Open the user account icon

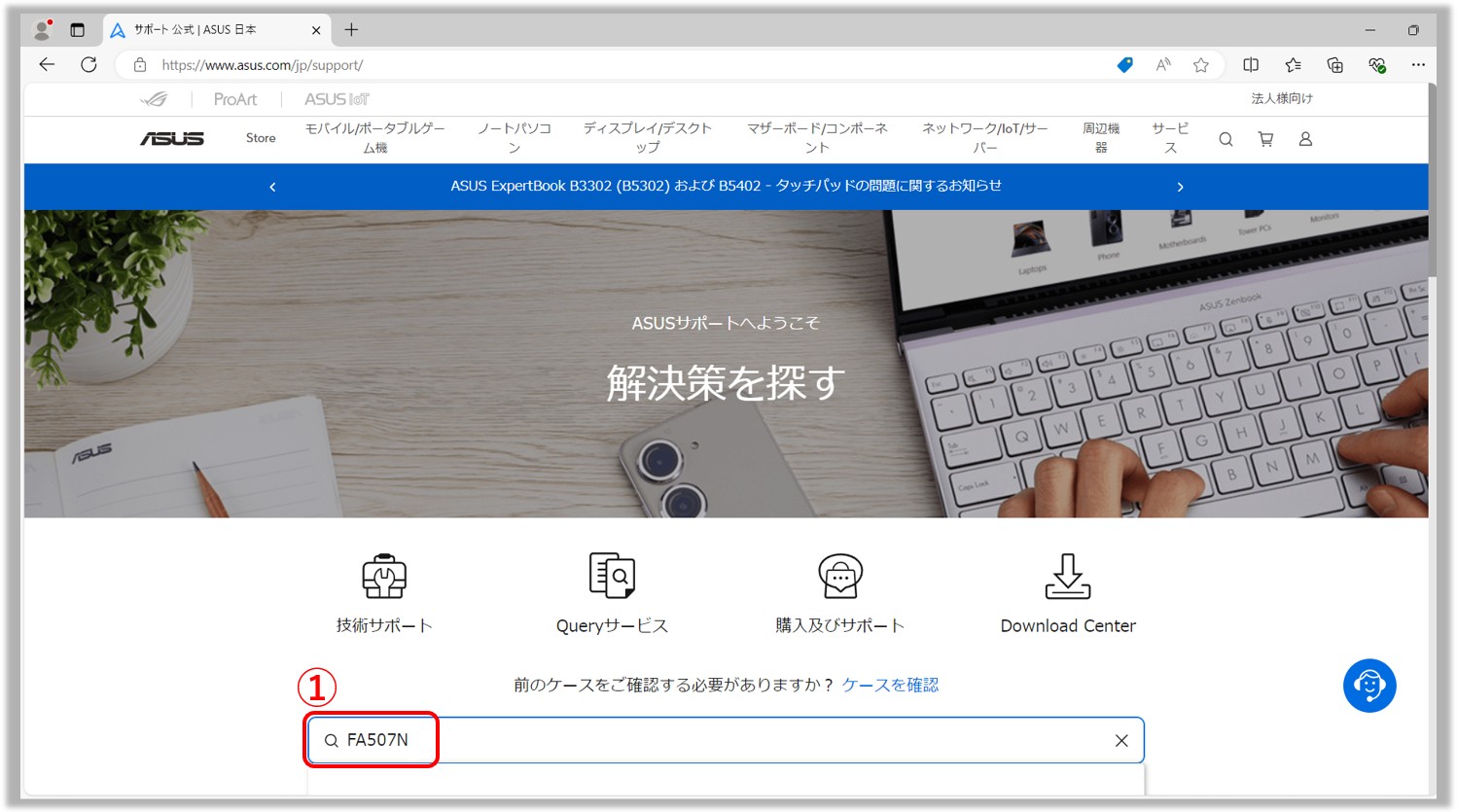[x=1305, y=139]
